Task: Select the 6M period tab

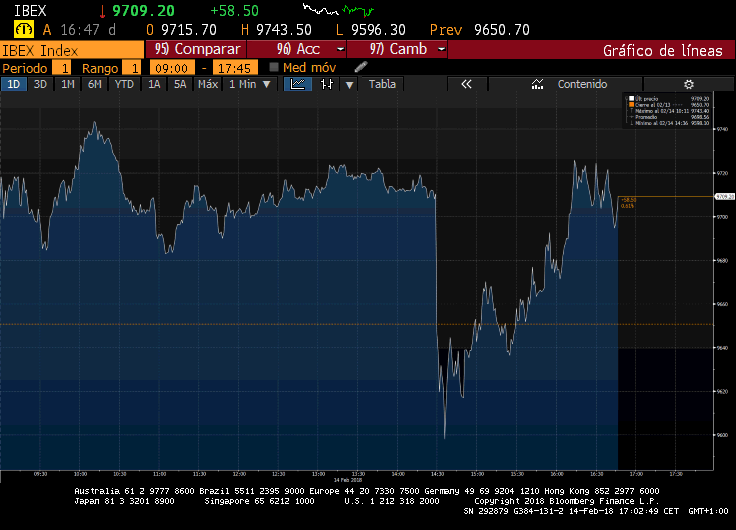Action: tap(94, 84)
